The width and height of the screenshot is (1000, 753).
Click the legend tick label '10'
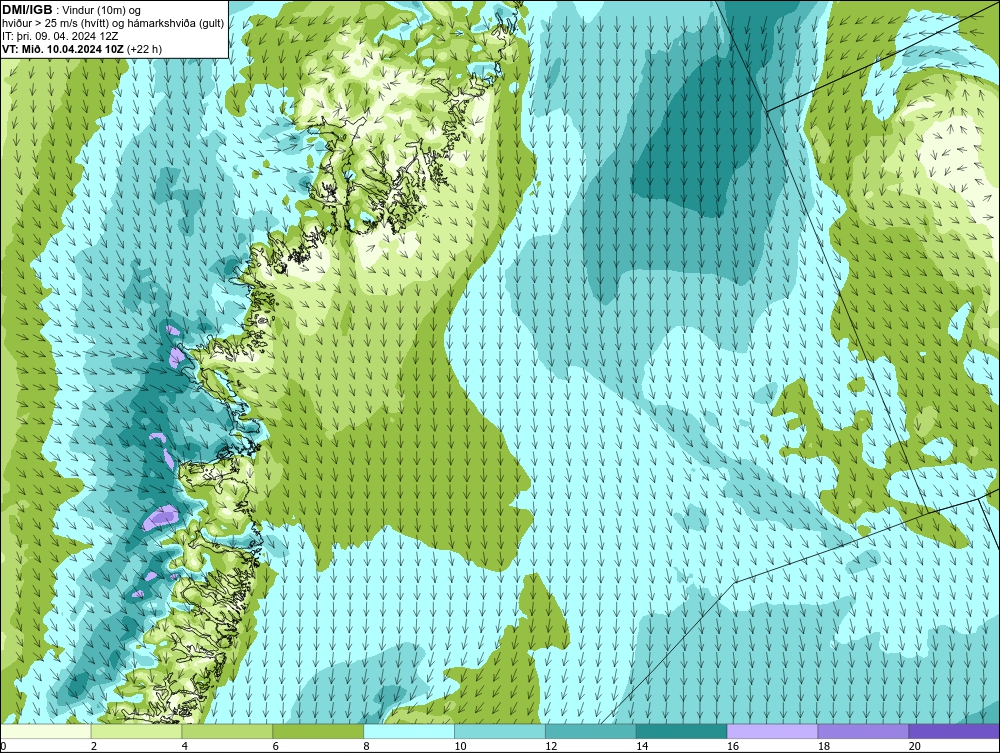460,746
